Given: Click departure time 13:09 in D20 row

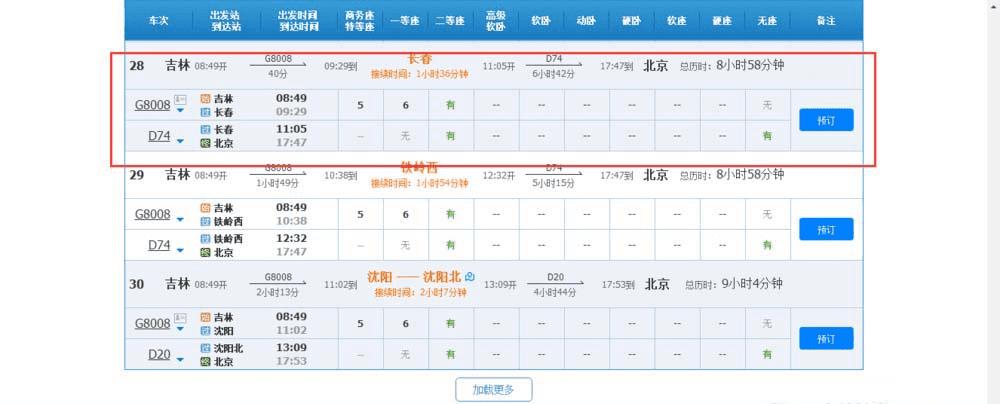Looking at the screenshot, I should [x=291, y=348].
